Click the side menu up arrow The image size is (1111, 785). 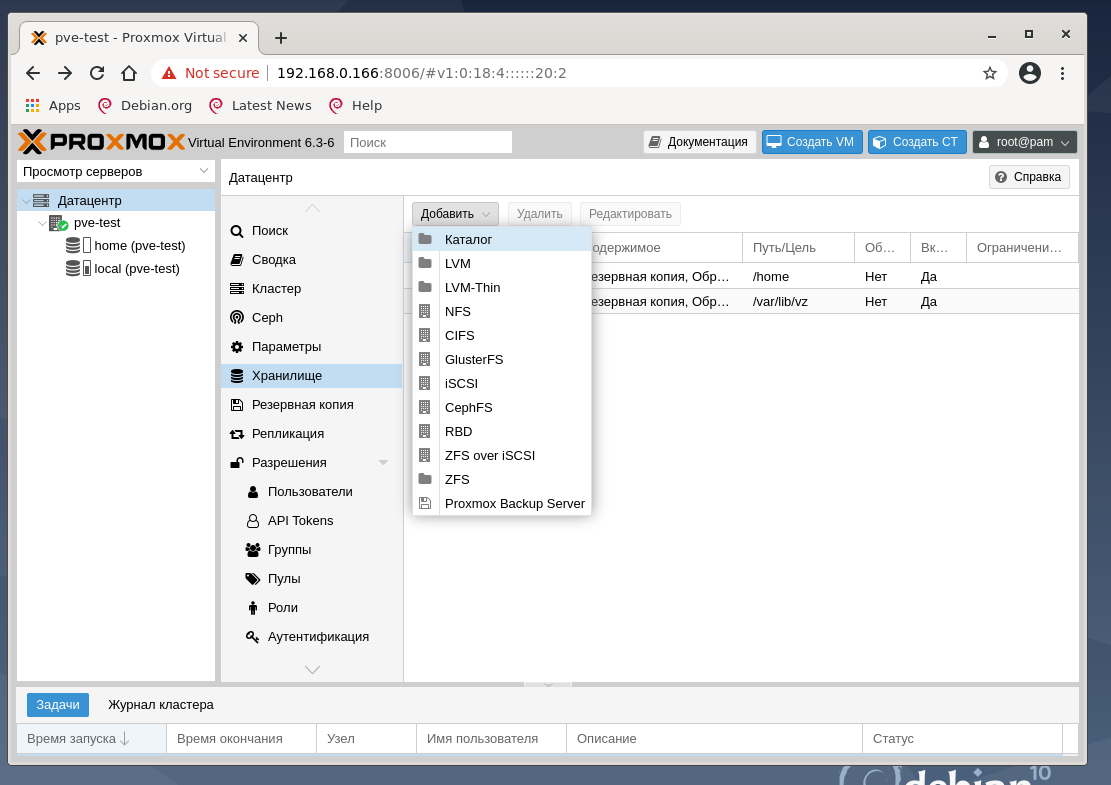312,208
